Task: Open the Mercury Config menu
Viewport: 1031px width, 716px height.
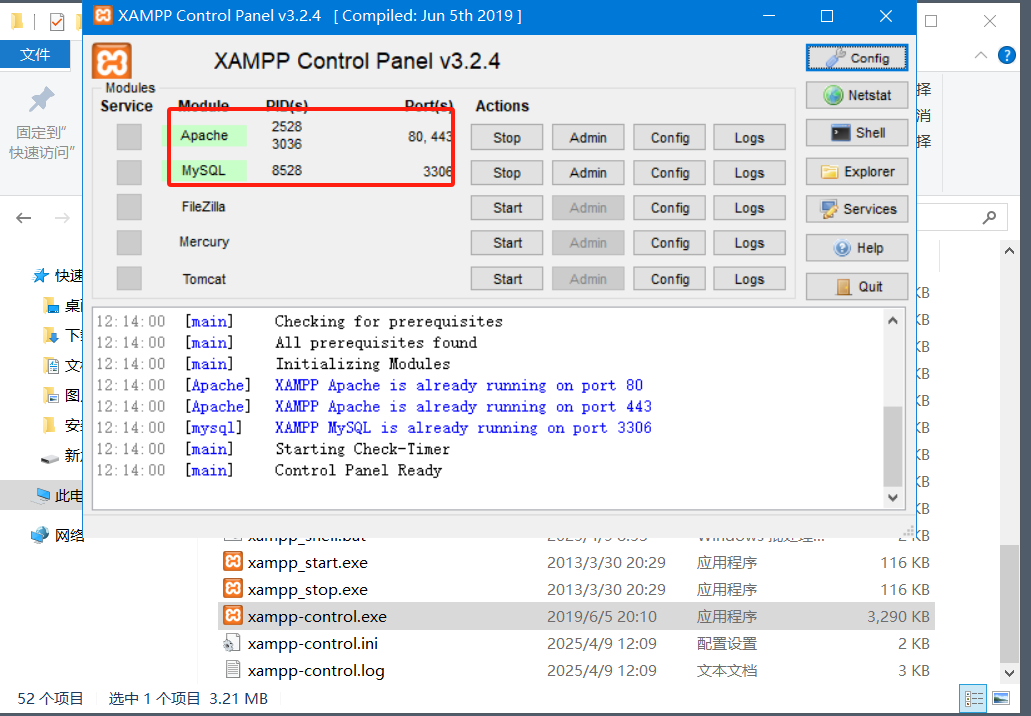Action: 669,243
